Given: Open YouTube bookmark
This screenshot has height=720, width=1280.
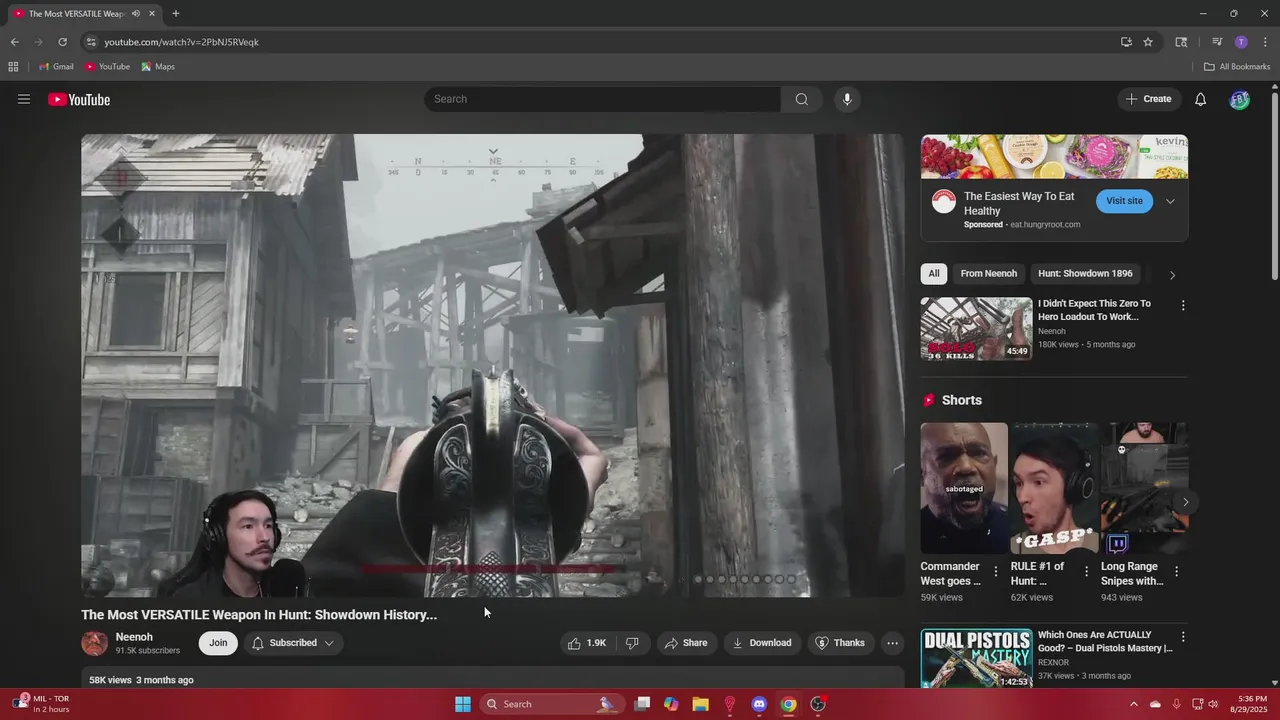Looking at the screenshot, I should 107,67.
